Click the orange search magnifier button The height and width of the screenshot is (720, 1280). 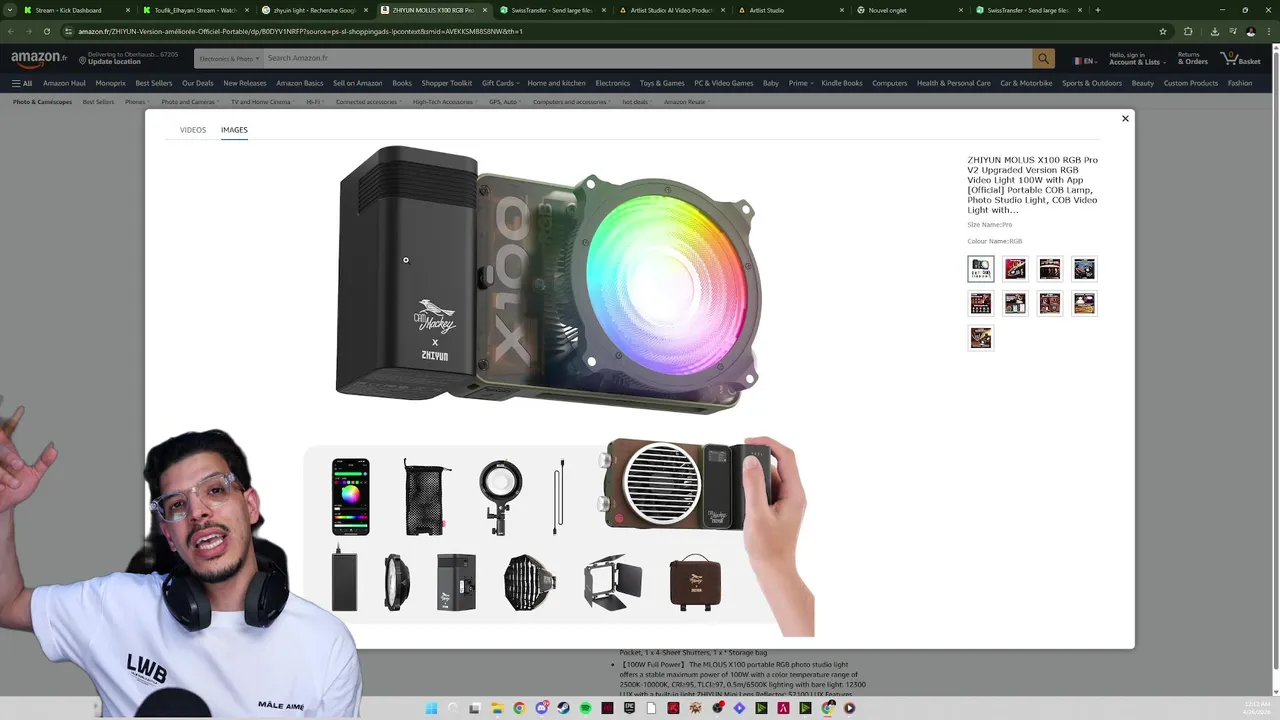tap(1043, 59)
